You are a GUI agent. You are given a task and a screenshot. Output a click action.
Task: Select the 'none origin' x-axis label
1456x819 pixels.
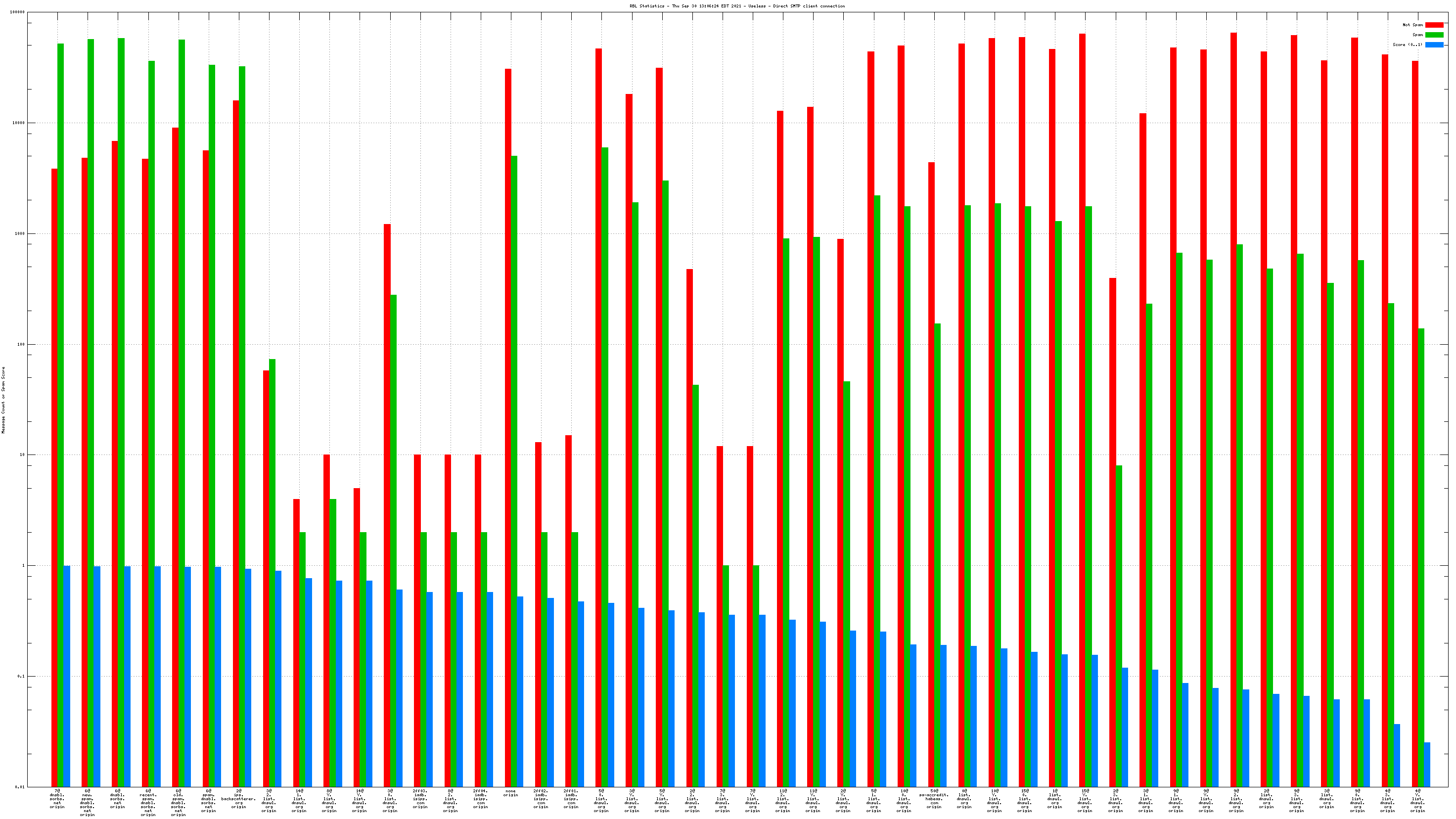tap(510, 793)
